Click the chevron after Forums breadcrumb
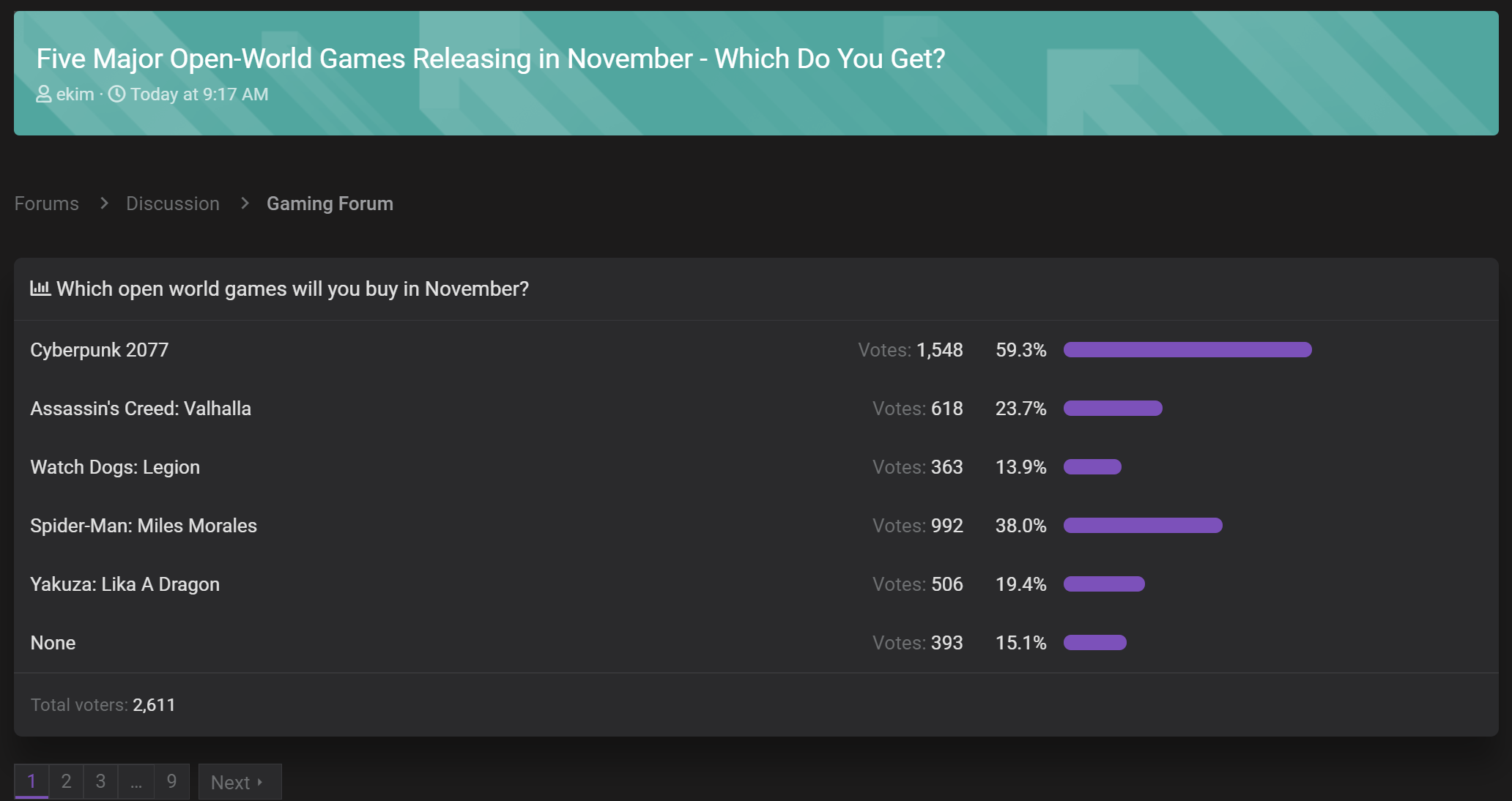The image size is (1512, 801). [103, 203]
